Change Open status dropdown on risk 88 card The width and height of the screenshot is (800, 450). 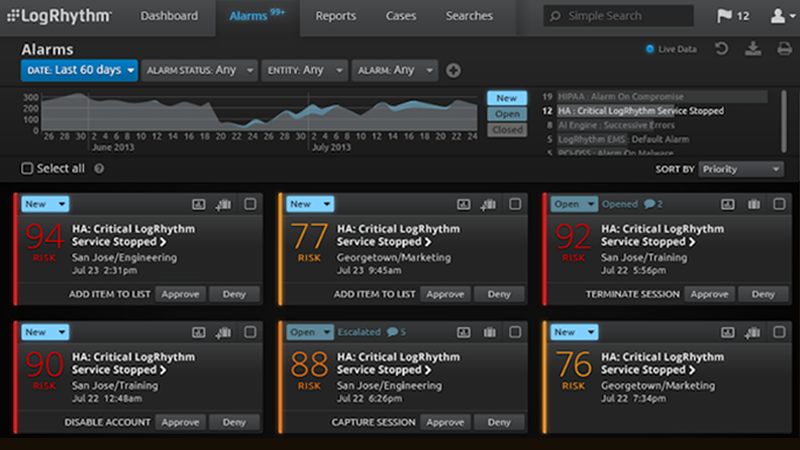click(x=310, y=332)
